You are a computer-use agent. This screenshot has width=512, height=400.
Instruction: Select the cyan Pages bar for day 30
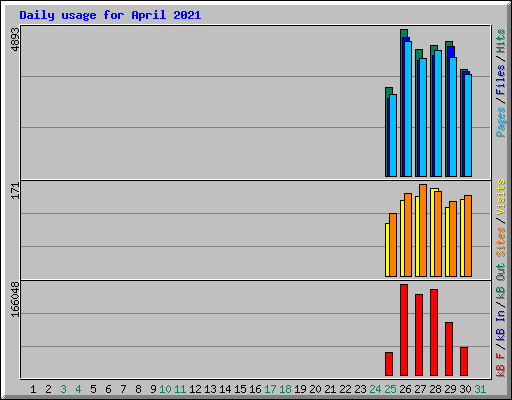pyautogui.click(x=468, y=125)
